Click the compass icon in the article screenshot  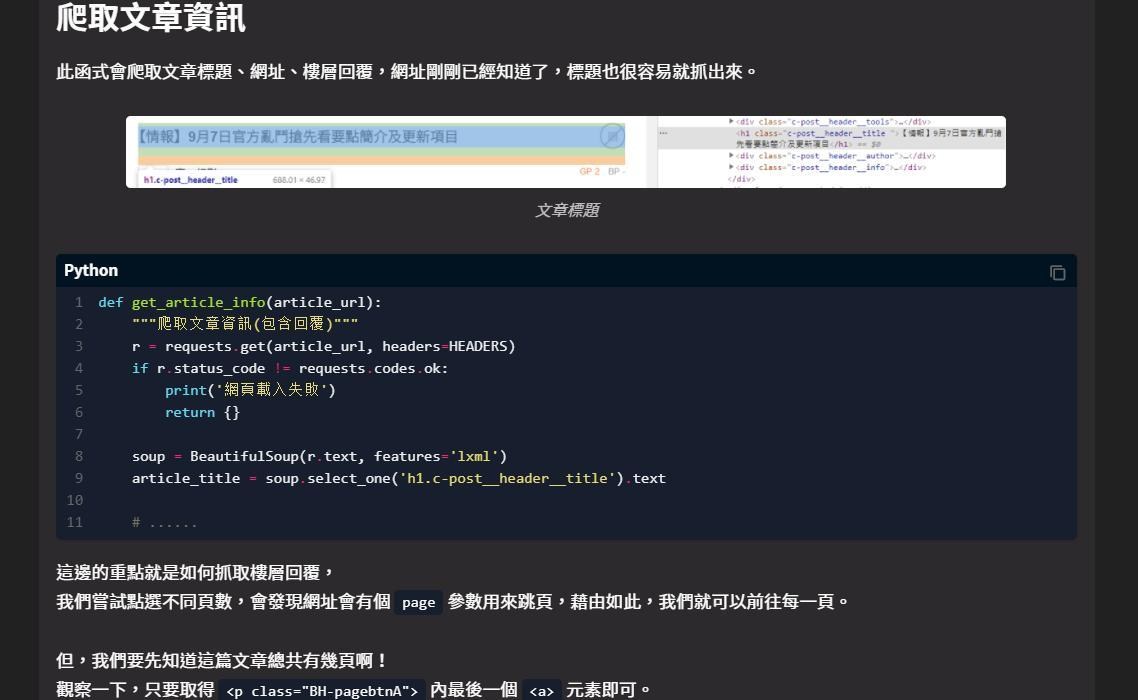click(x=611, y=137)
